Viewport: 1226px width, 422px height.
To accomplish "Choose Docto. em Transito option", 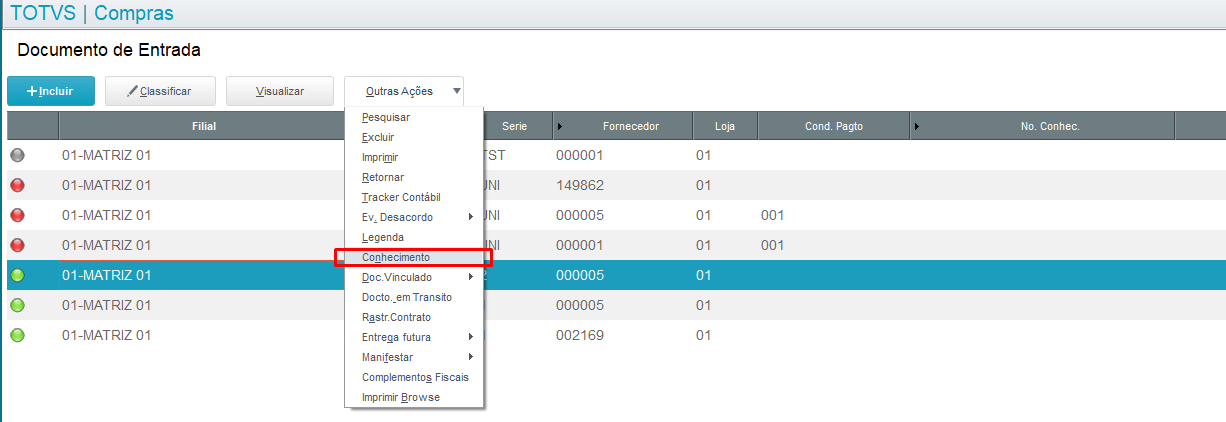I will (x=414, y=297).
